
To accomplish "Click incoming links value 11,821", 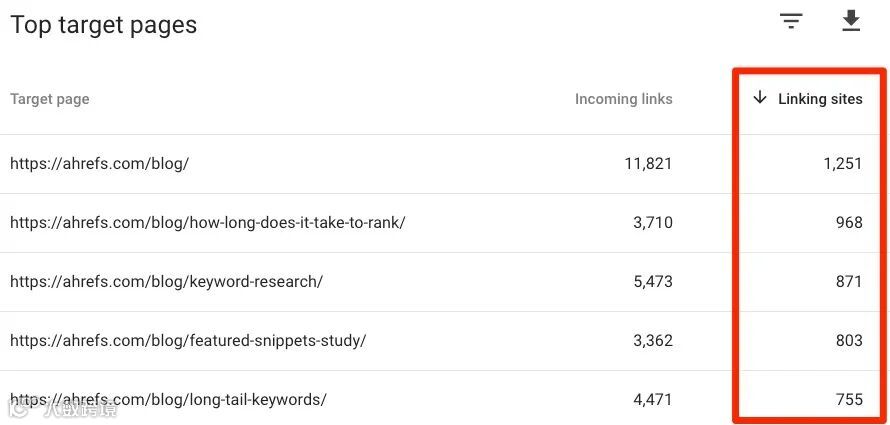I will (648, 163).
